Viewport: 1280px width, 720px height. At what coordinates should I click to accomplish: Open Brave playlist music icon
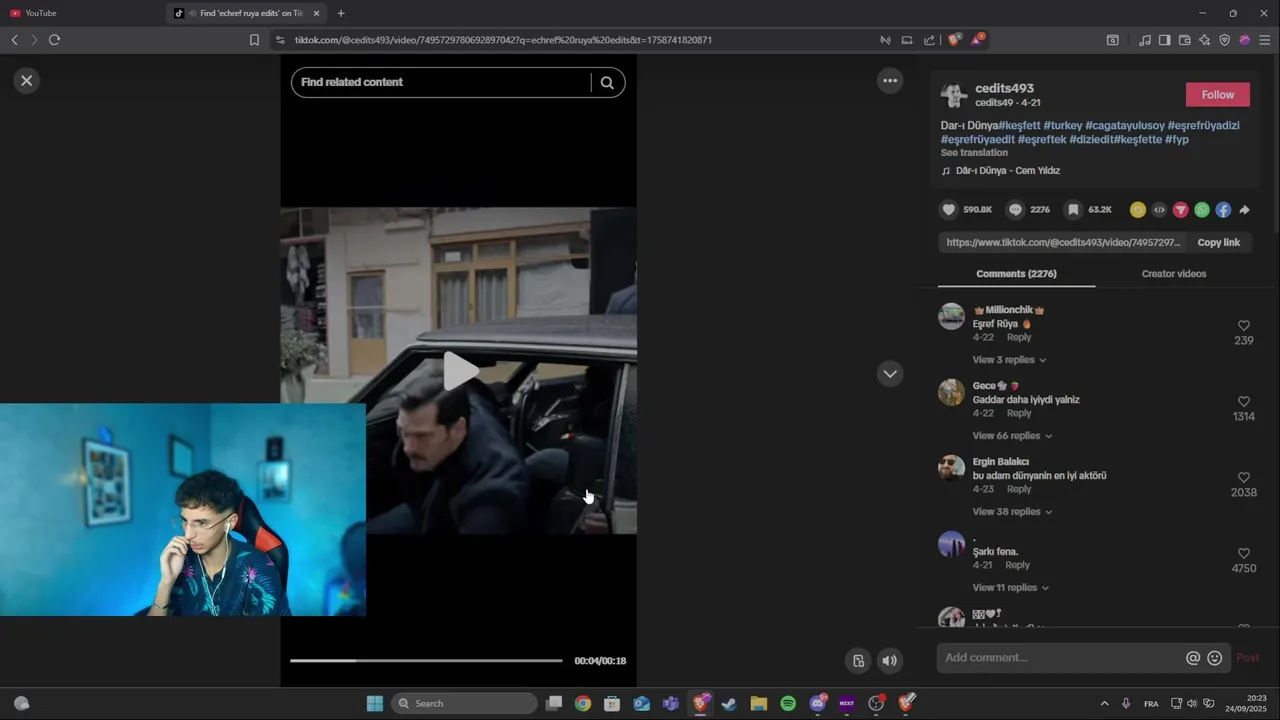pyautogui.click(x=1145, y=40)
